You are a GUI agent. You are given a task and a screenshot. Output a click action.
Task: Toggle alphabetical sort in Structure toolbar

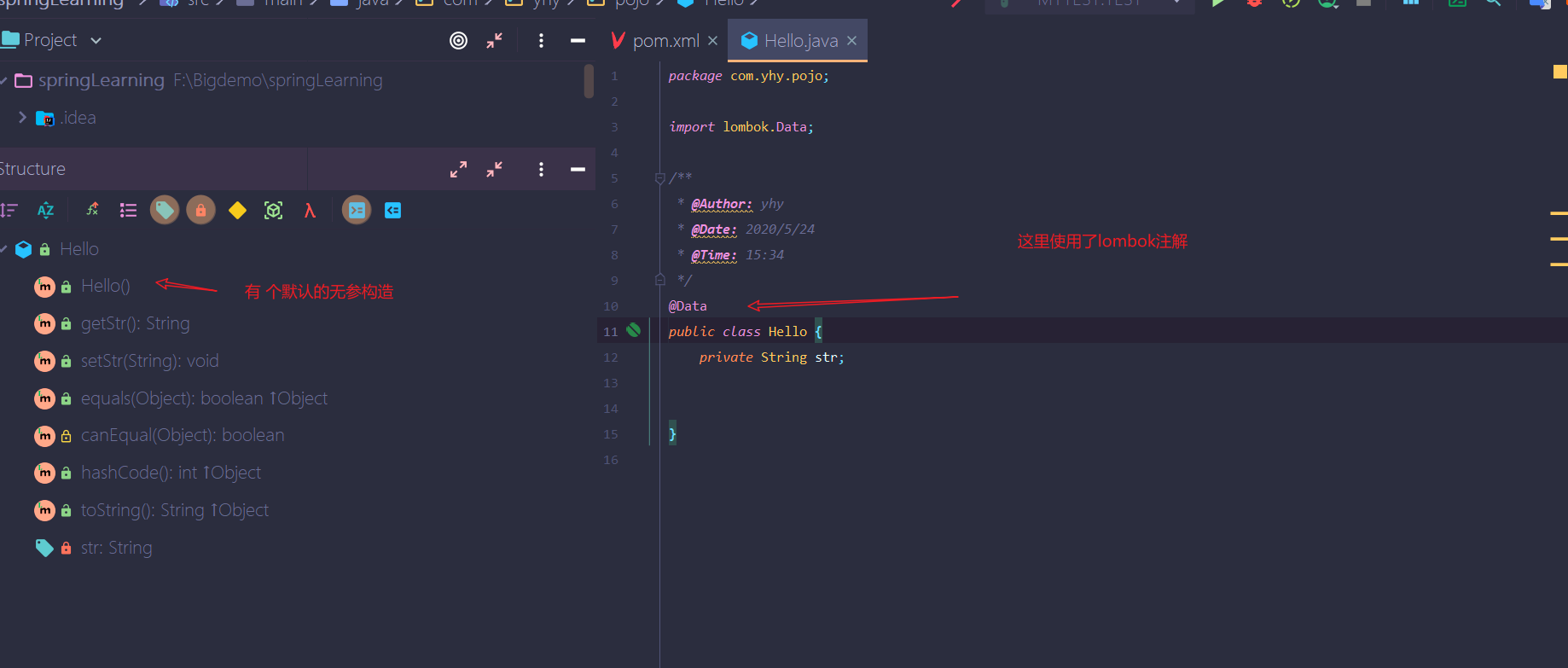pyautogui.click(x=46, y=210)
